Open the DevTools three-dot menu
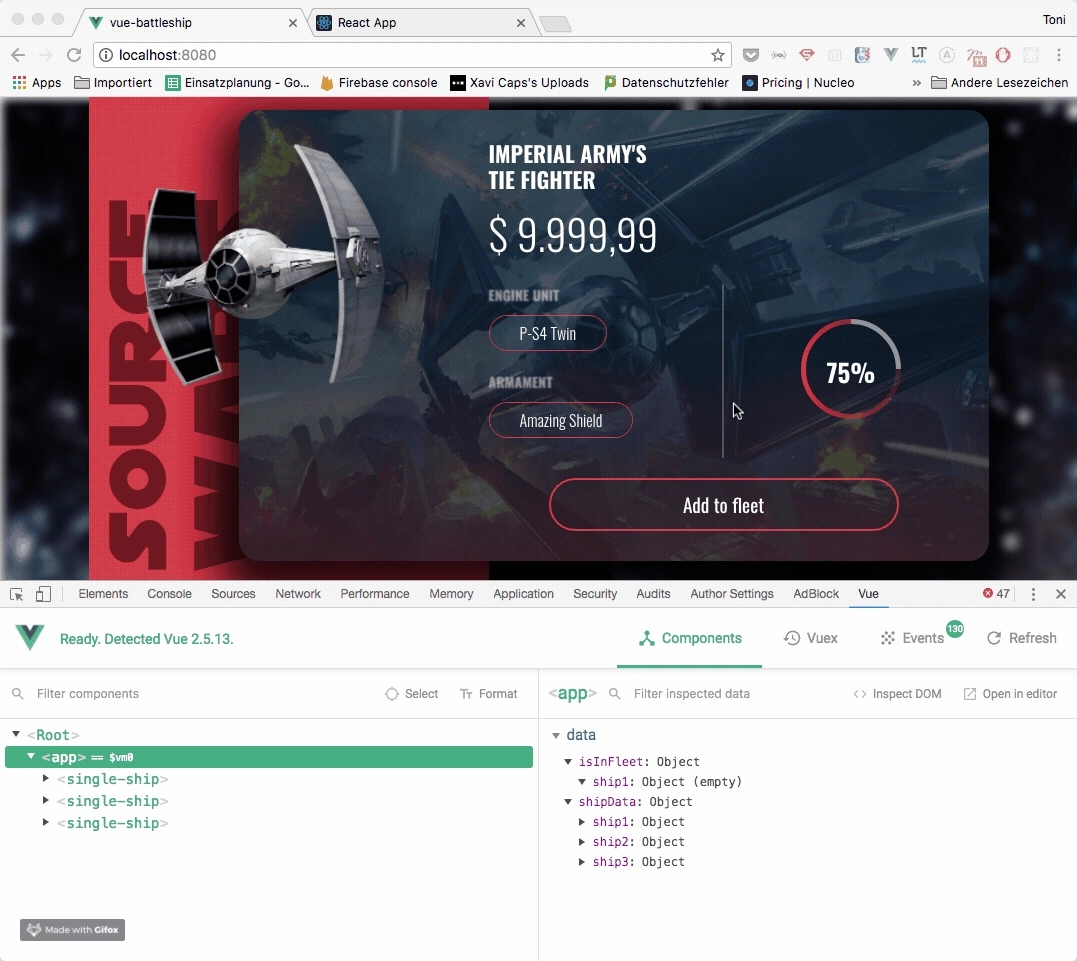 [x=1033, y=594]
